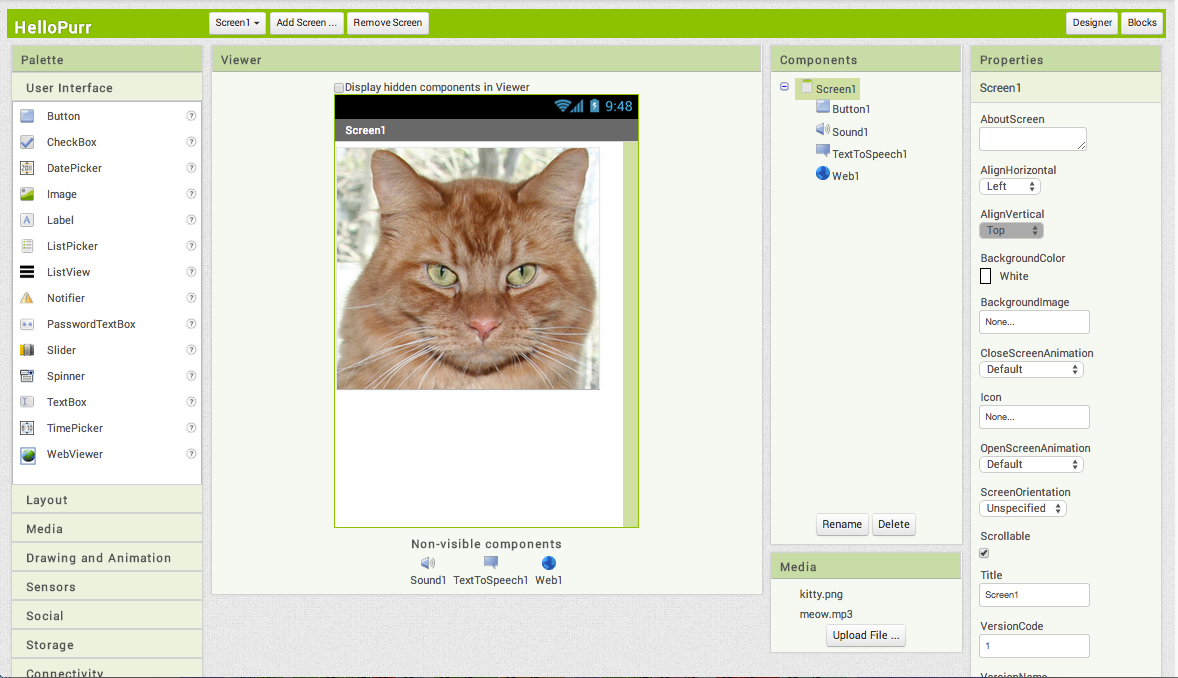This screenshot has height=678, width=1178.
Task: Open the OpenScreenAnimation Default dropdown
Action: click(1032, 465)
